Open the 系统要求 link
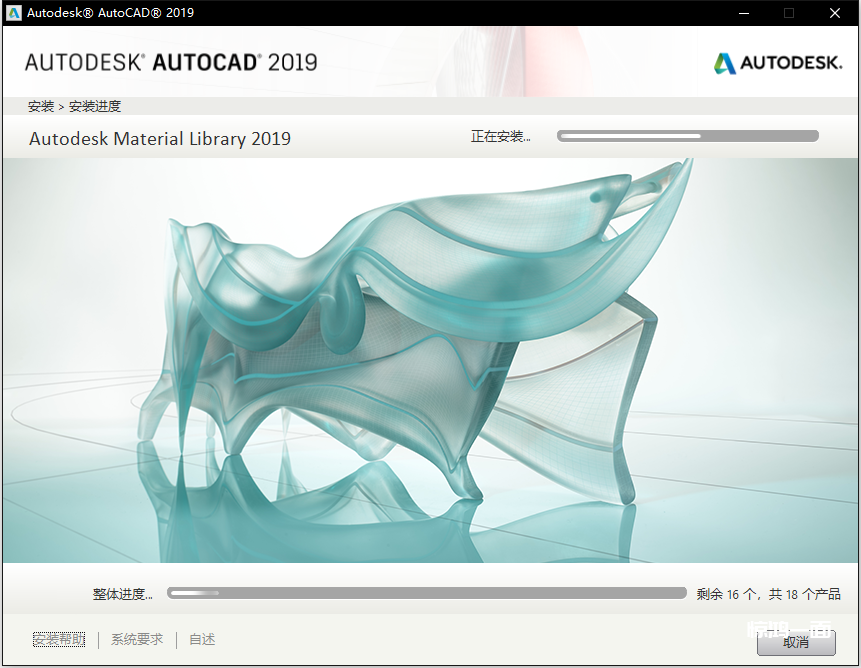Image resolution: width=861 pixels, height=668 pixels. (137, 639)
